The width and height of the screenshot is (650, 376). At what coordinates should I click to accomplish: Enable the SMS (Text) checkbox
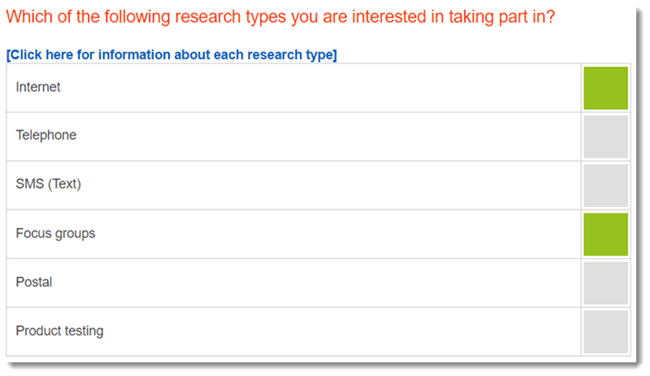point(605,185)
